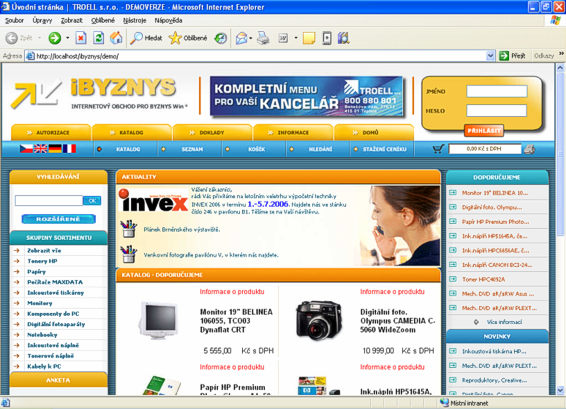This screenshot has width=566, height=409.
Task: Select the French flag language icon
Action: pyautogui.click(x=69, y=149)
